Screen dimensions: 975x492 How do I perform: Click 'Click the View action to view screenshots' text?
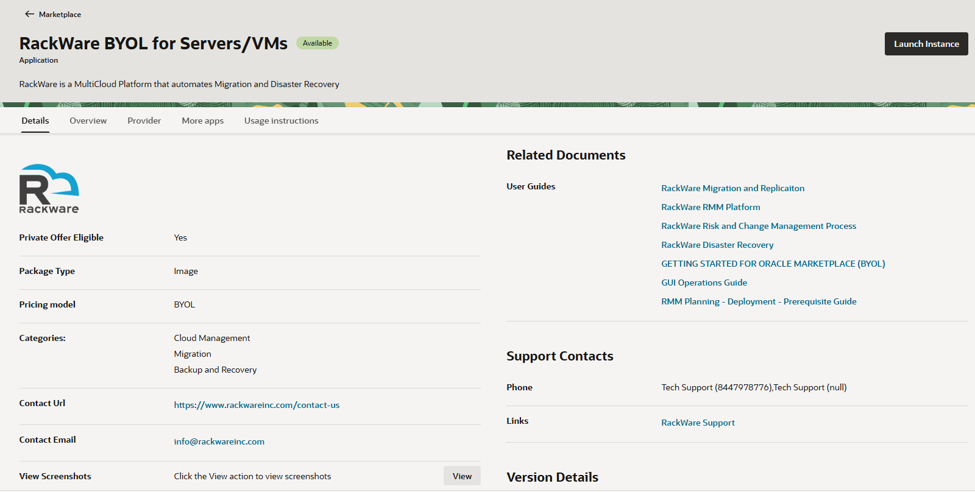click(252, 476)
